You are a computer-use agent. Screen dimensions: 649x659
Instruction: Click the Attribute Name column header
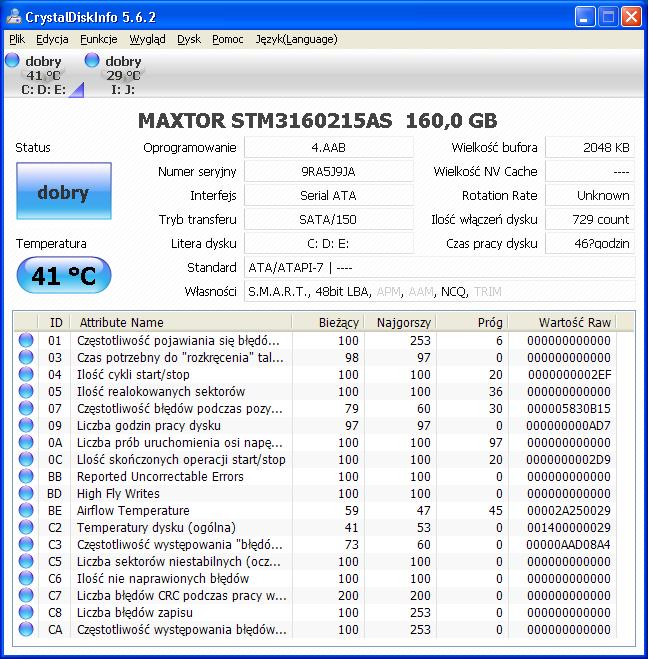coord(181,322)
